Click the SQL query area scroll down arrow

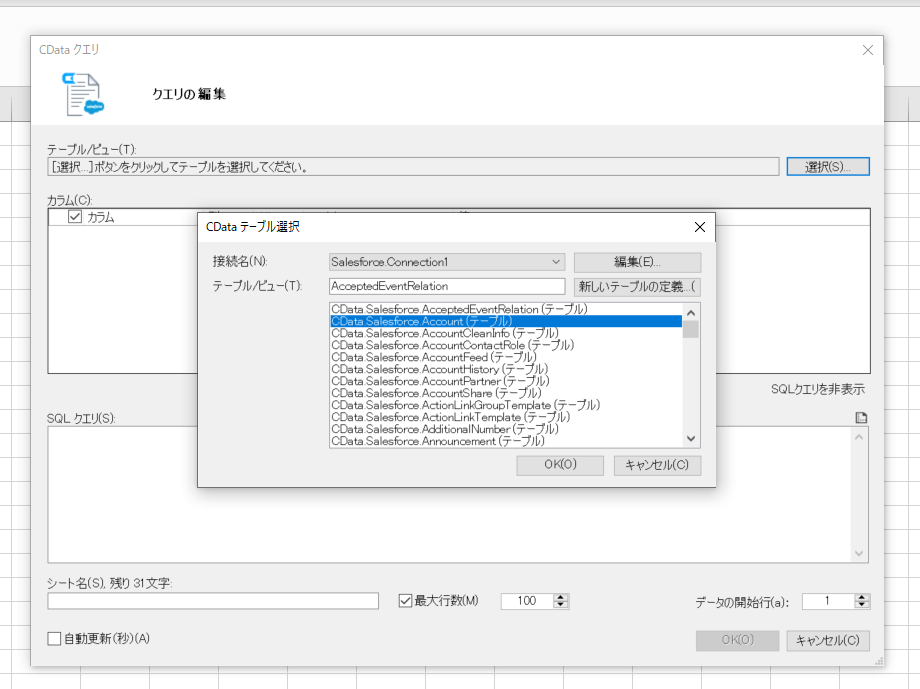[x=859, y=553]
